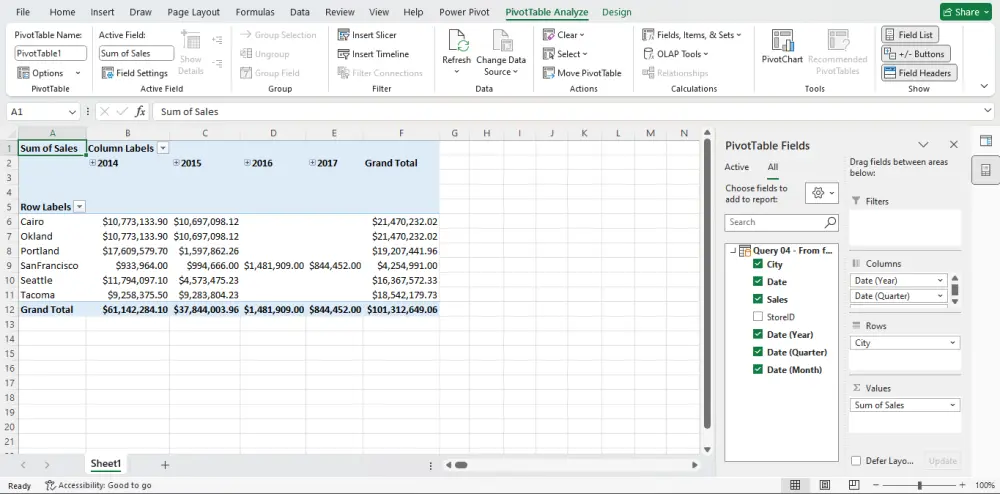Expand the 2016 column group

point(247,163)
